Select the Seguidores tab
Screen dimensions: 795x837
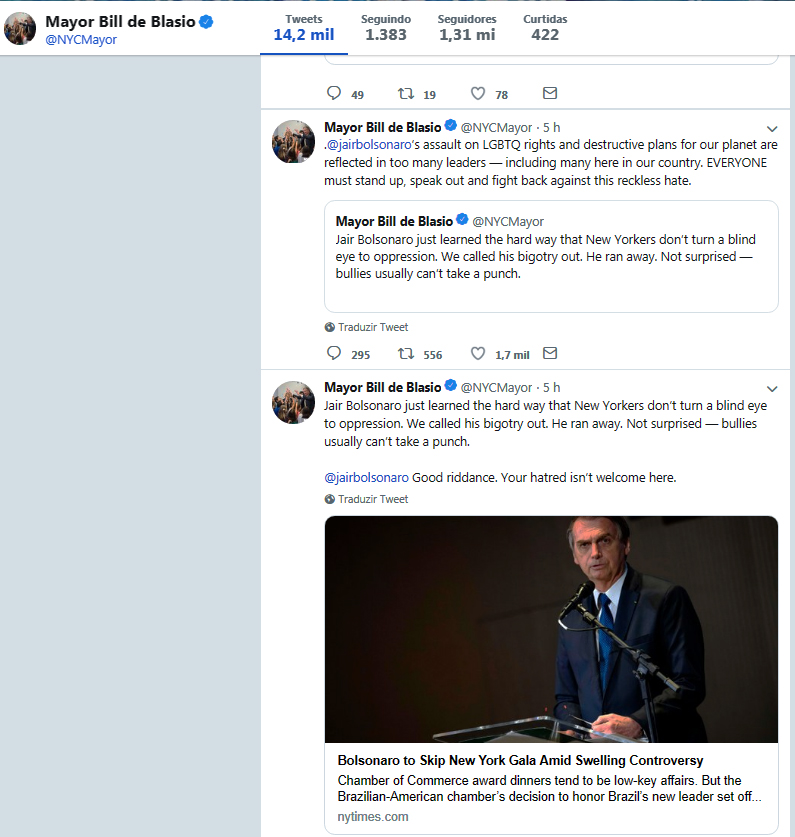[x=466, y=28]
